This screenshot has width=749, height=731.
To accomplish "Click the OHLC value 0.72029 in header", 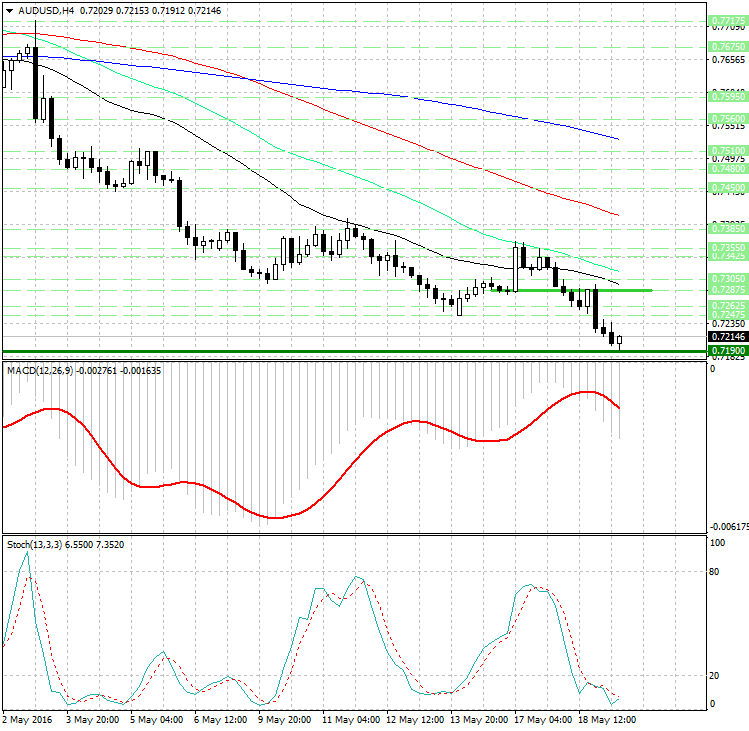I will (x=96, y=11).
